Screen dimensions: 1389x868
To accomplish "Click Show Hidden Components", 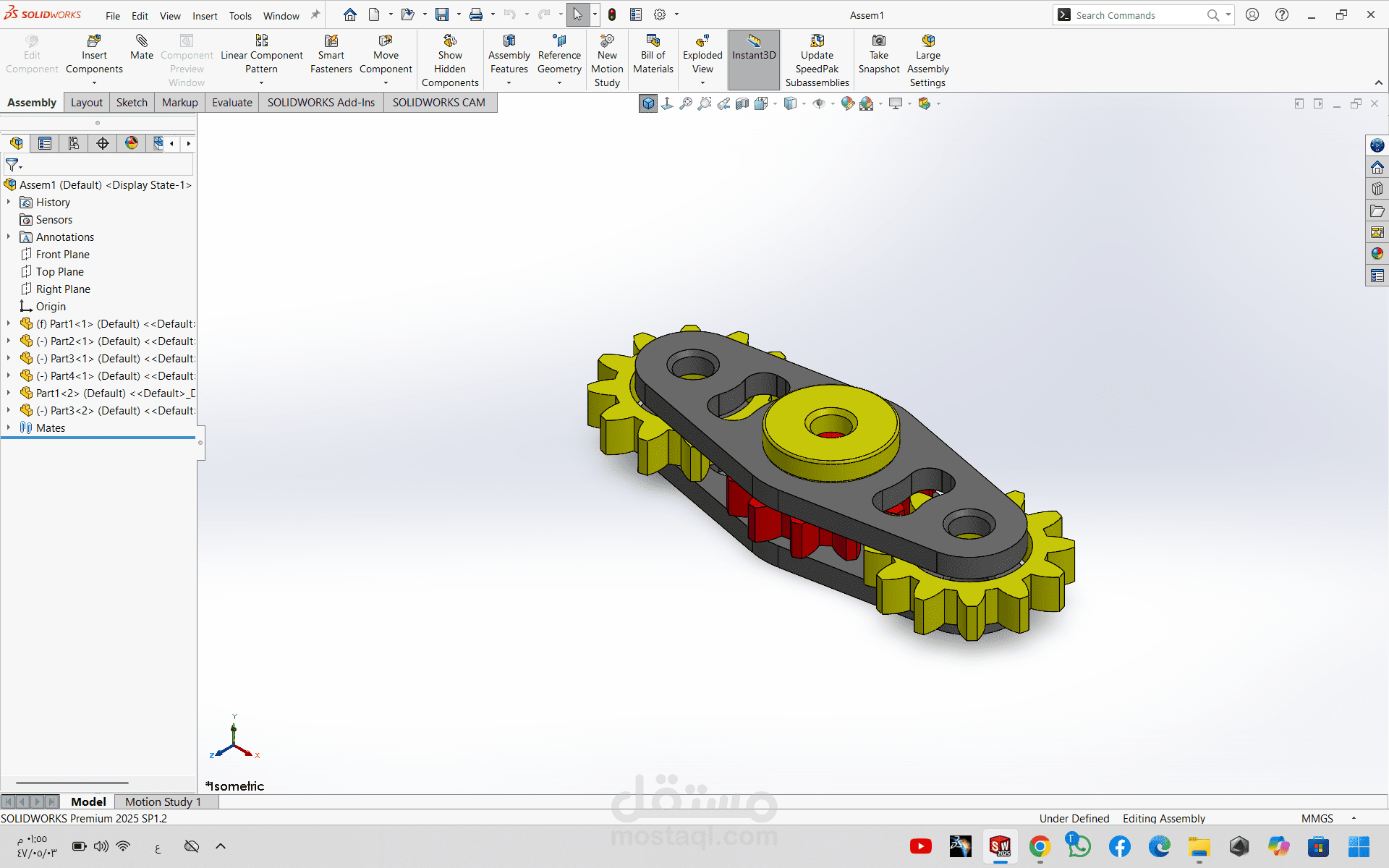I will (x=450, y=61).
